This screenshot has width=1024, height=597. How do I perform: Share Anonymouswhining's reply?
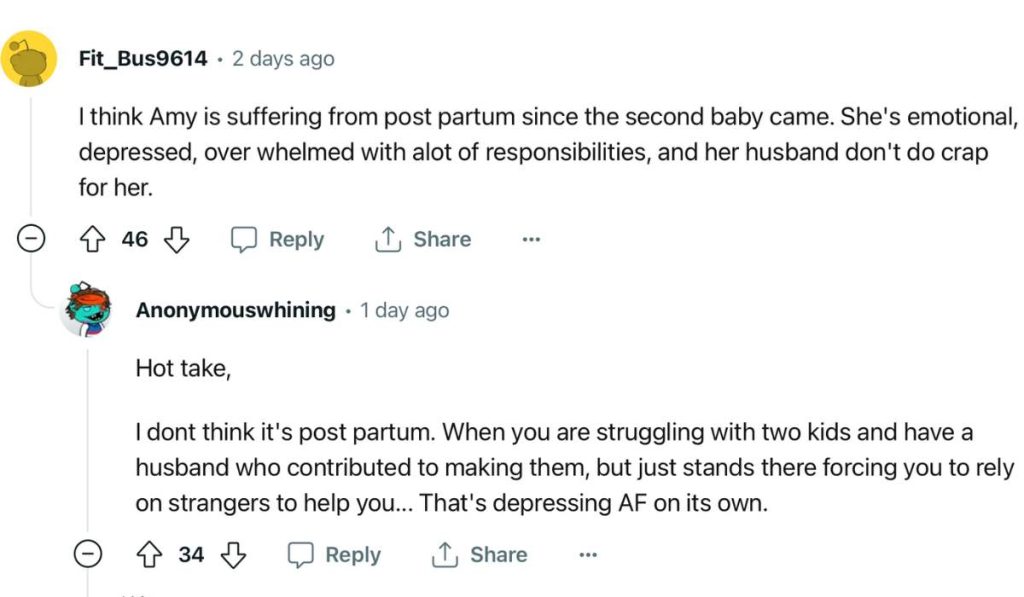(478, 555)
